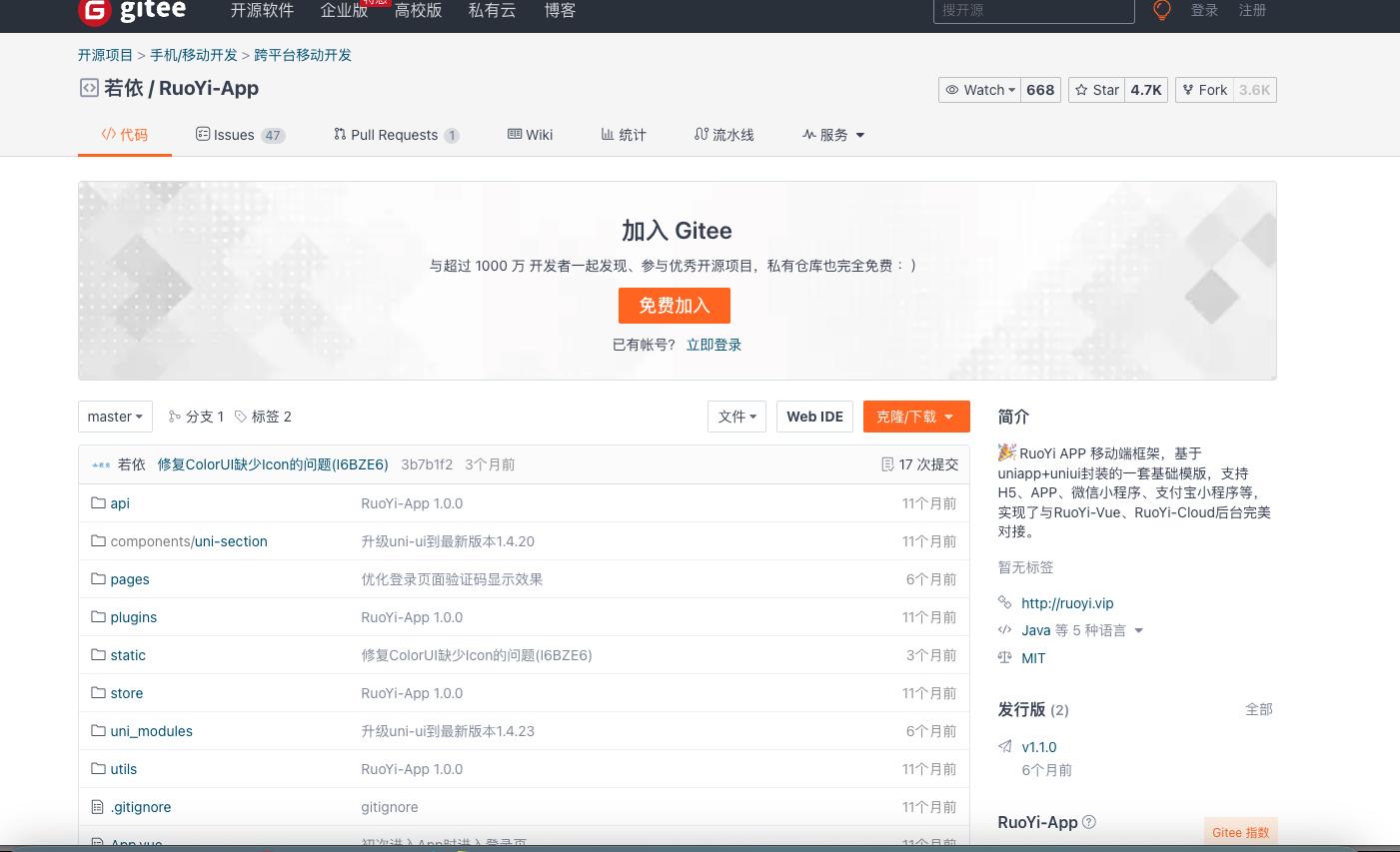Open the 克隆/下载 dropdown
1400x852 pixels.
coord(915,417)
